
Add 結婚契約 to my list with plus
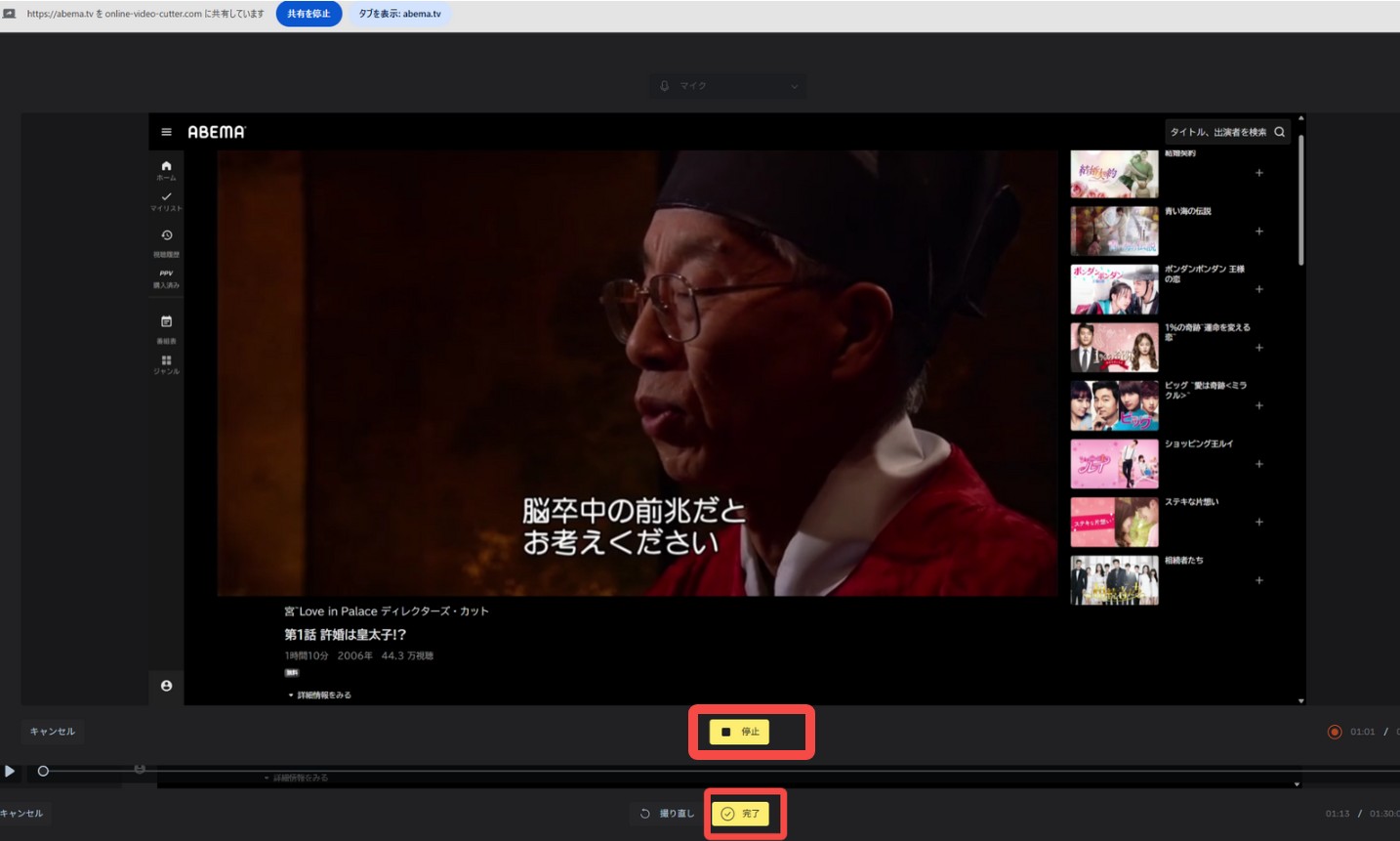[1259, 173]
